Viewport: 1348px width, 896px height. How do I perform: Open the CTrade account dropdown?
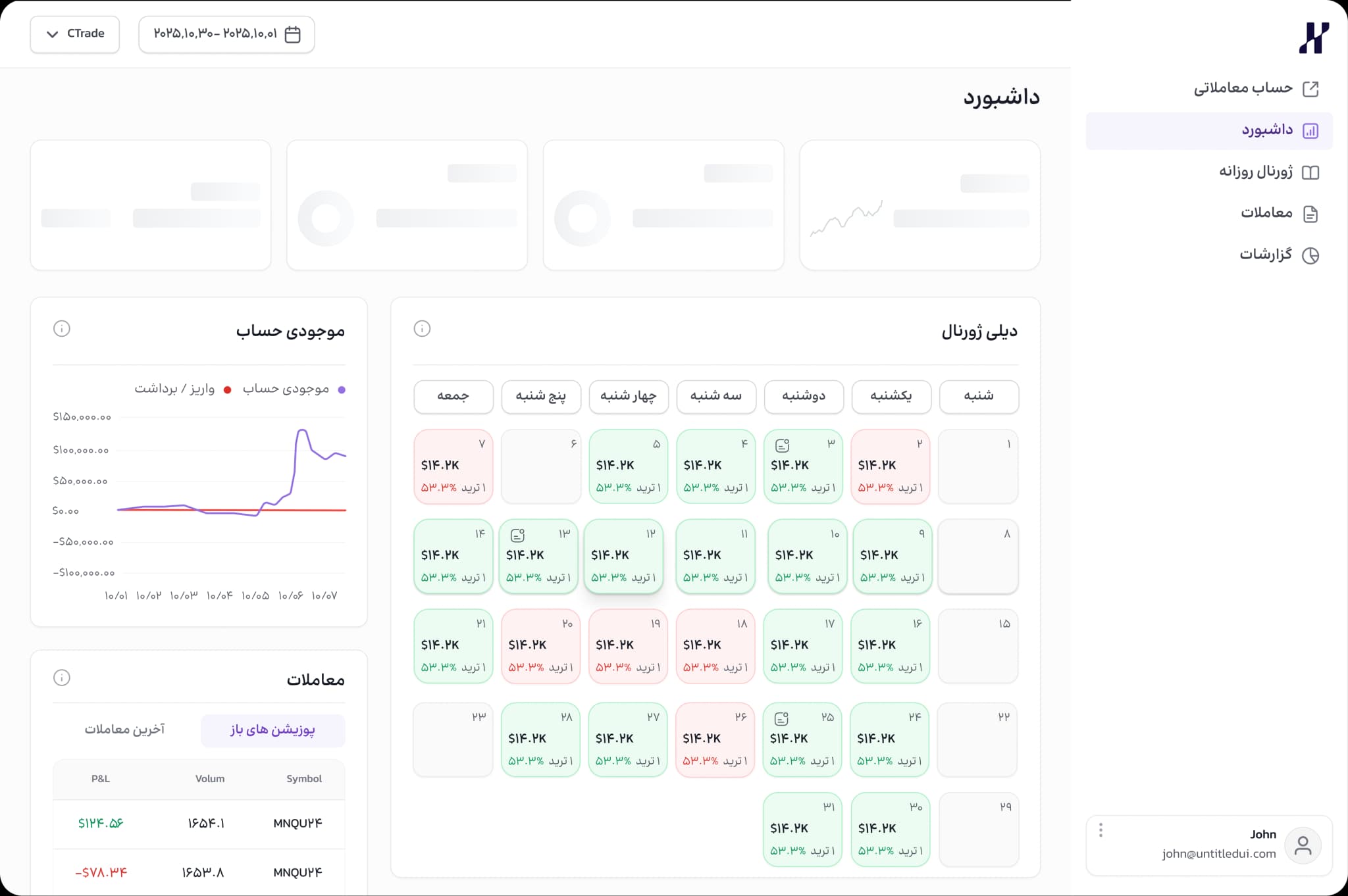(75, 34)
